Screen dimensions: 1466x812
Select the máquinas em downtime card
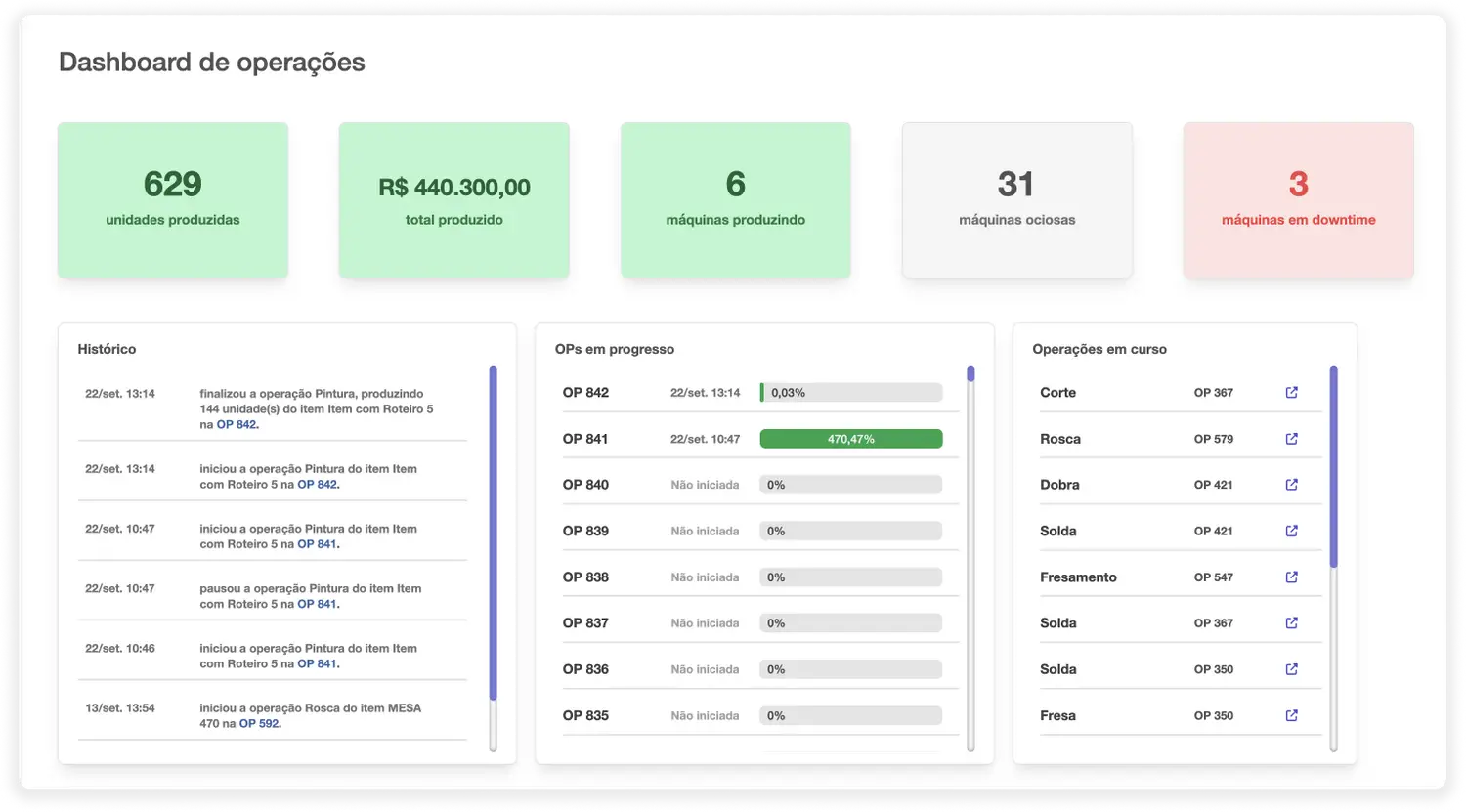pyautogui.click(x=1298, y=200)
